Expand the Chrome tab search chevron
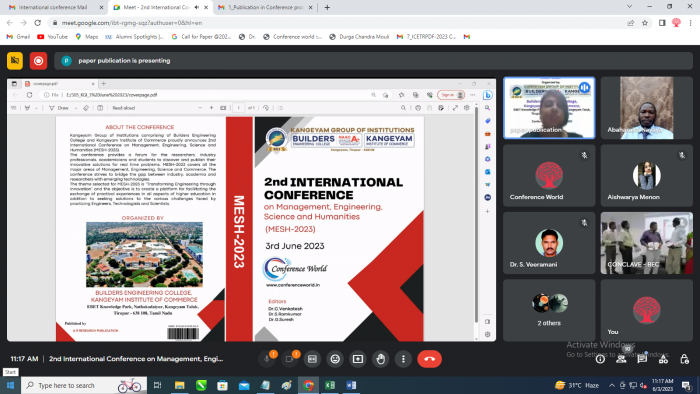The width and height of the screenshot is (700, 394). click(629, 7)
